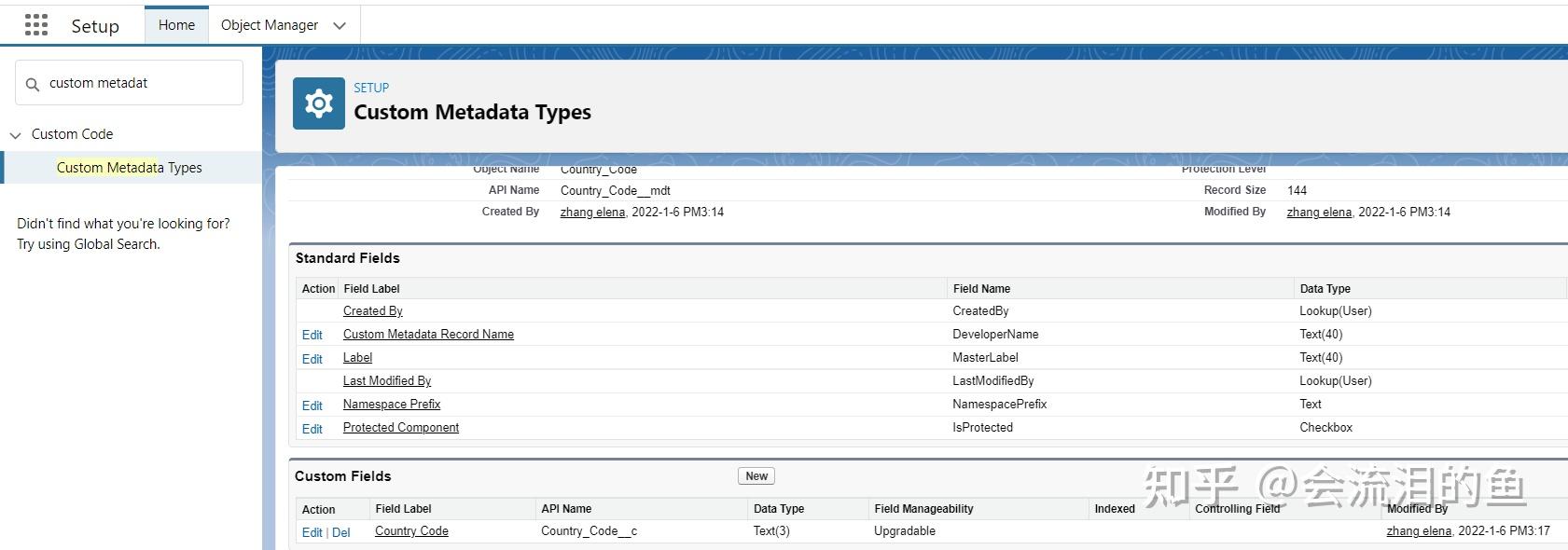Click the Controlling Field column header
Image resolution: width=1568 pixels, height=550 pixels.
click(x=1238, y=509)
